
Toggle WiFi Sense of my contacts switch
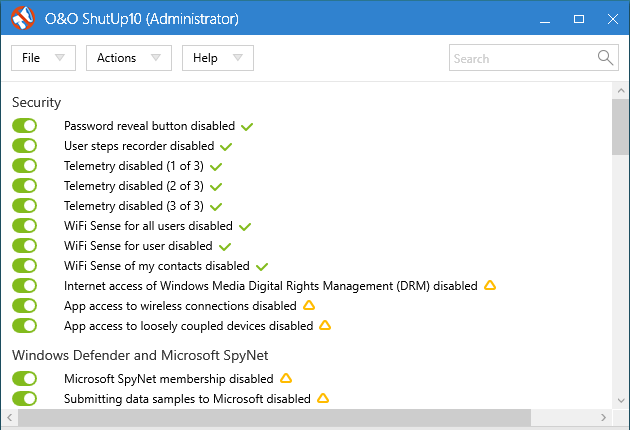(x=25, y=266)
